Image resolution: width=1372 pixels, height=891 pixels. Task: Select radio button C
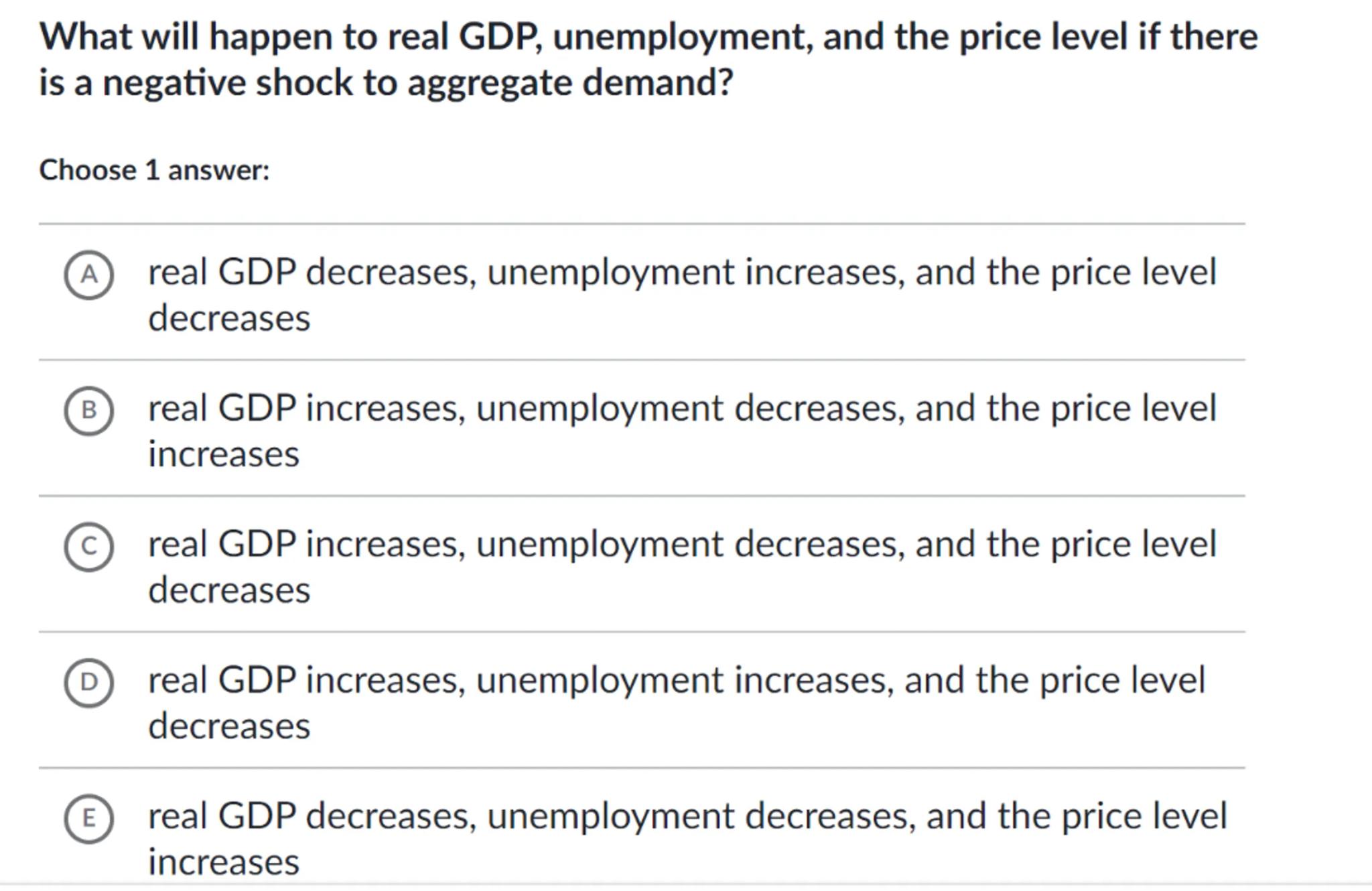coord(89,547)
